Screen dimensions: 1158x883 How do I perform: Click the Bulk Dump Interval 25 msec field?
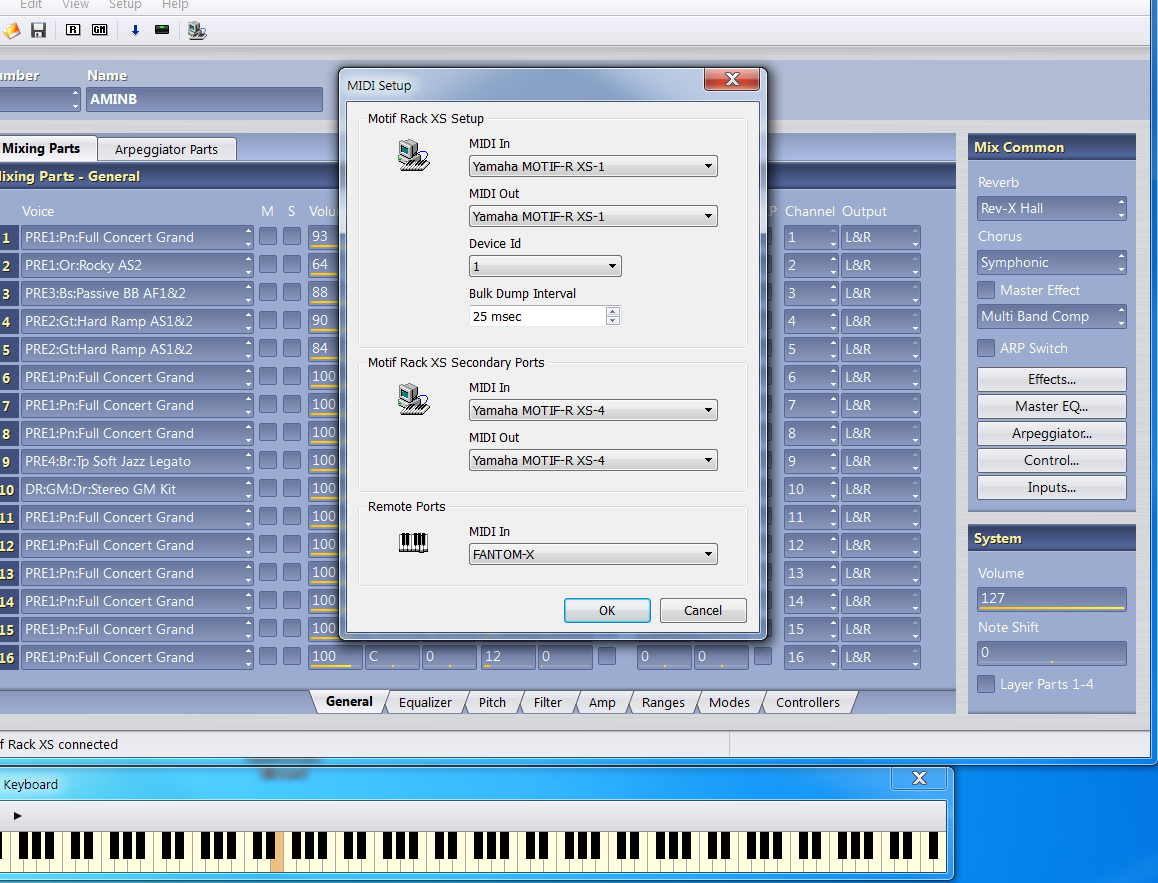coord(545,316)
